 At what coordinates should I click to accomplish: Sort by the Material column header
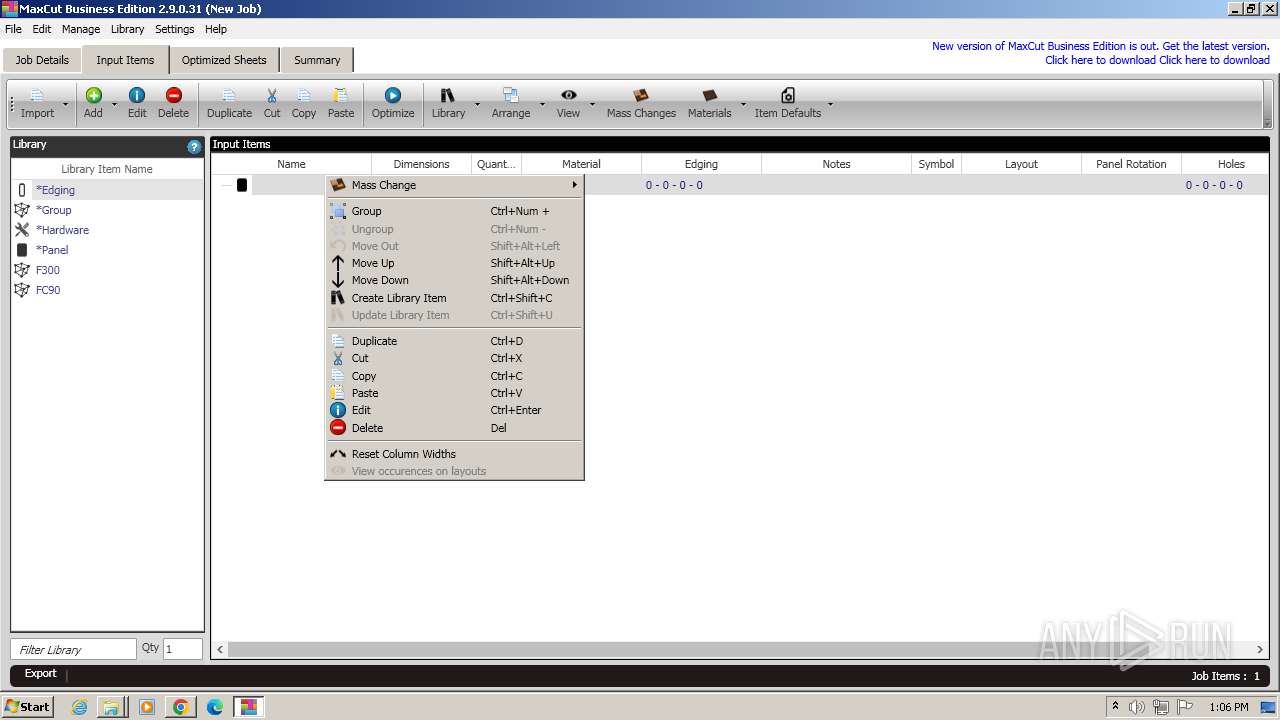point(581,164)
